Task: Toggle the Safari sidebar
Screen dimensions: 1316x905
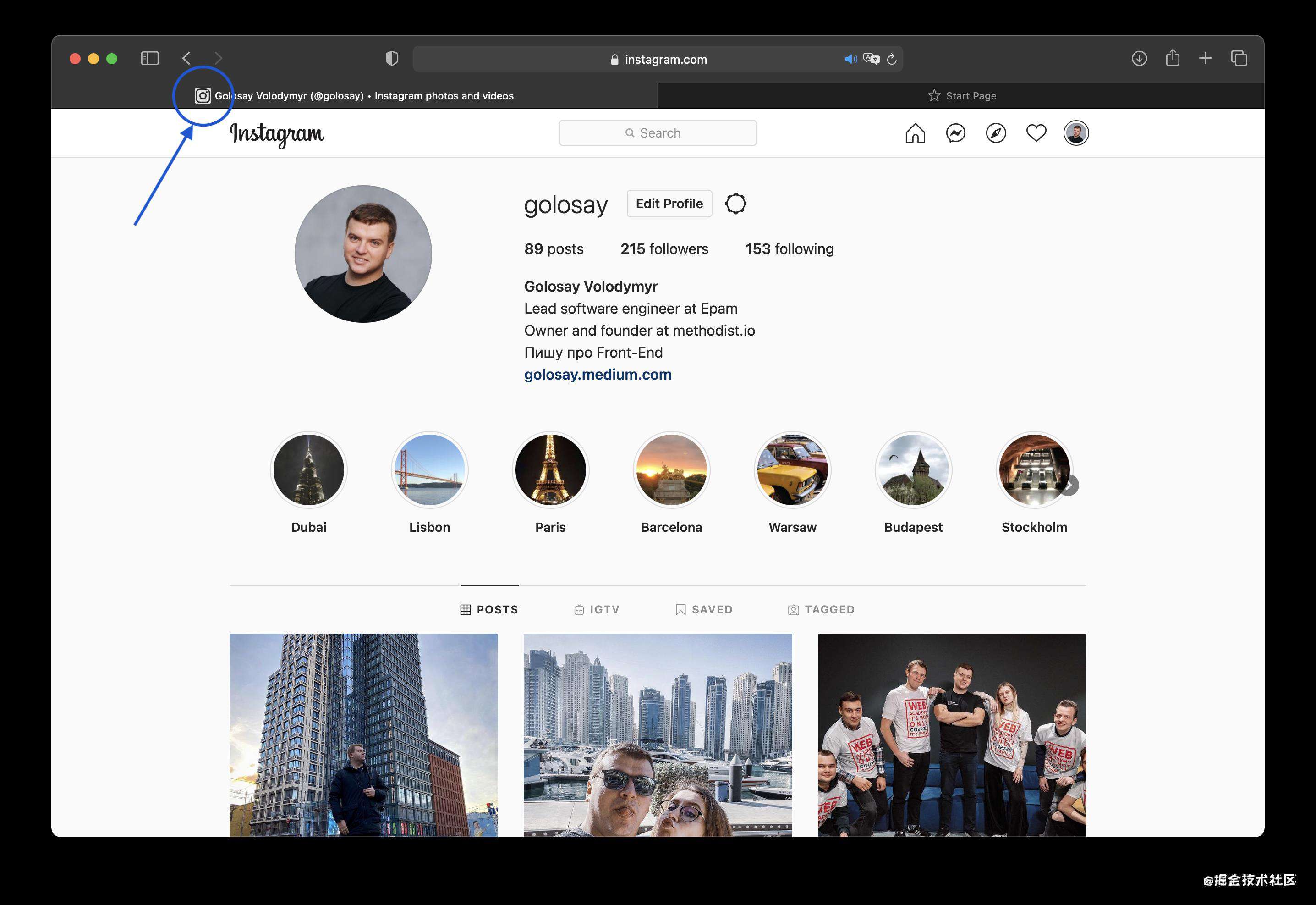Action: pos(150,58)
